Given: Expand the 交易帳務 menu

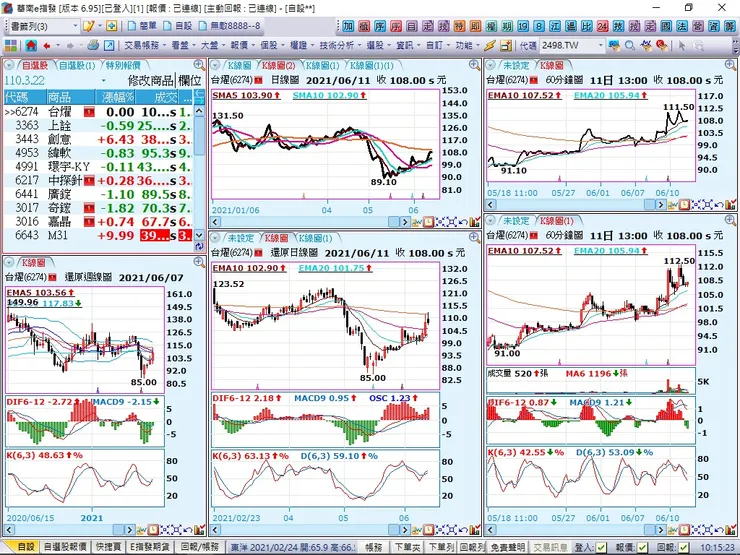Looking at the screenshot, I should pos(145,46).
